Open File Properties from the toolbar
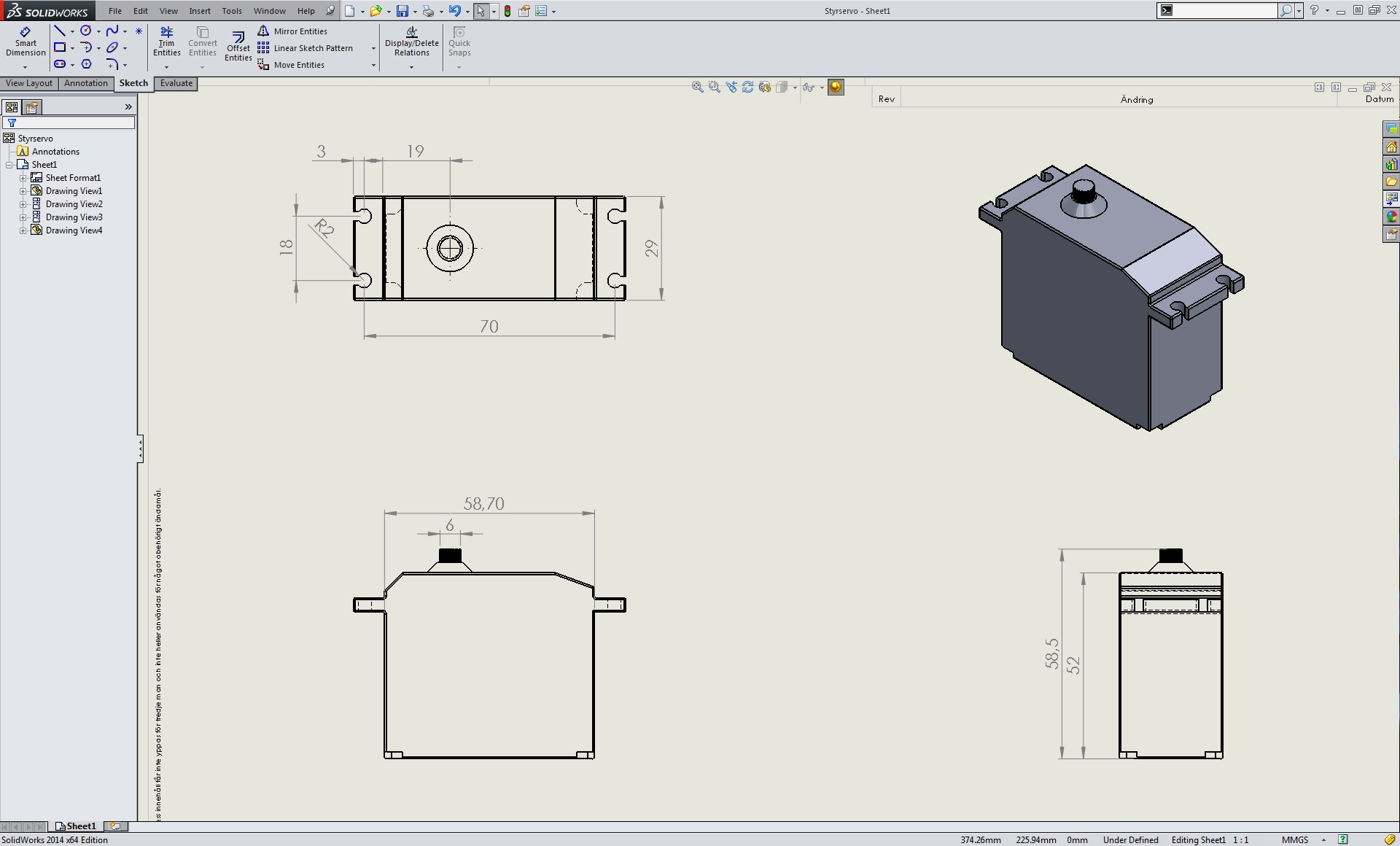The height and width of the screenshot is (846, 1400). pos(524,11)
